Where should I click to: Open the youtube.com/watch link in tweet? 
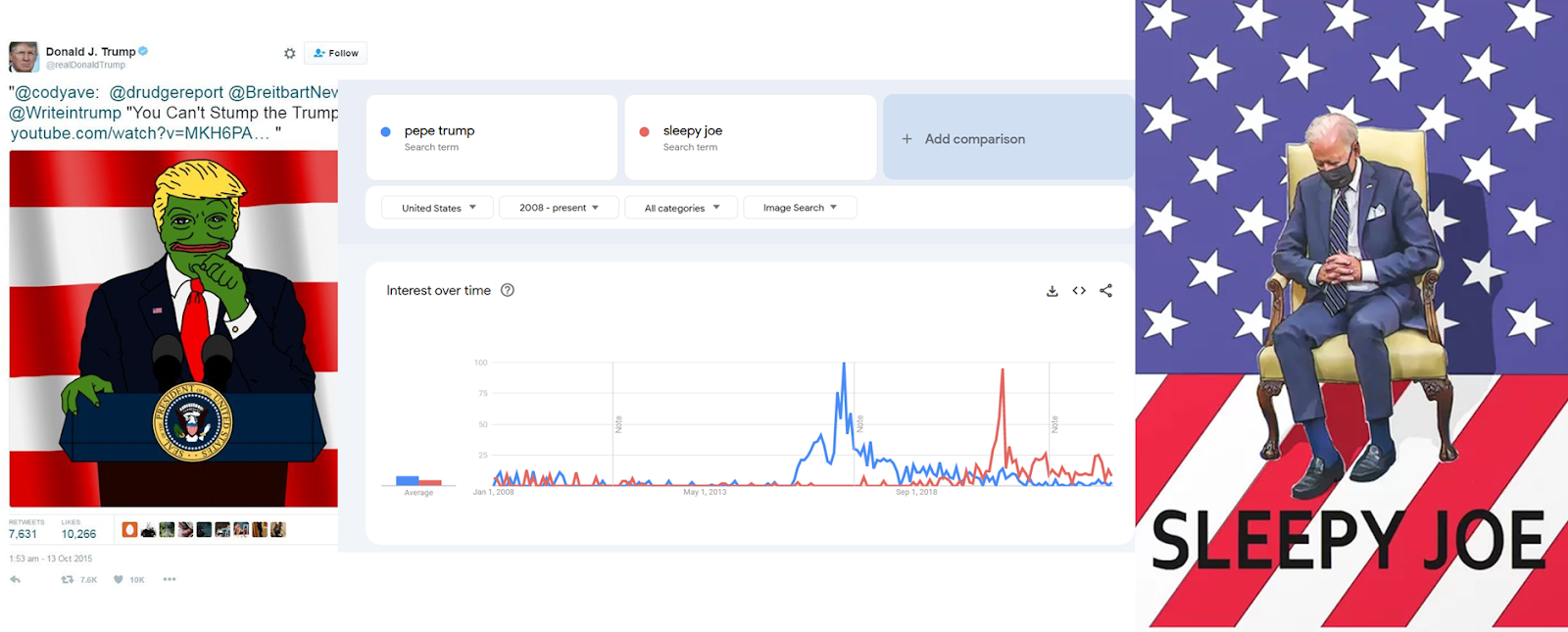139,133
